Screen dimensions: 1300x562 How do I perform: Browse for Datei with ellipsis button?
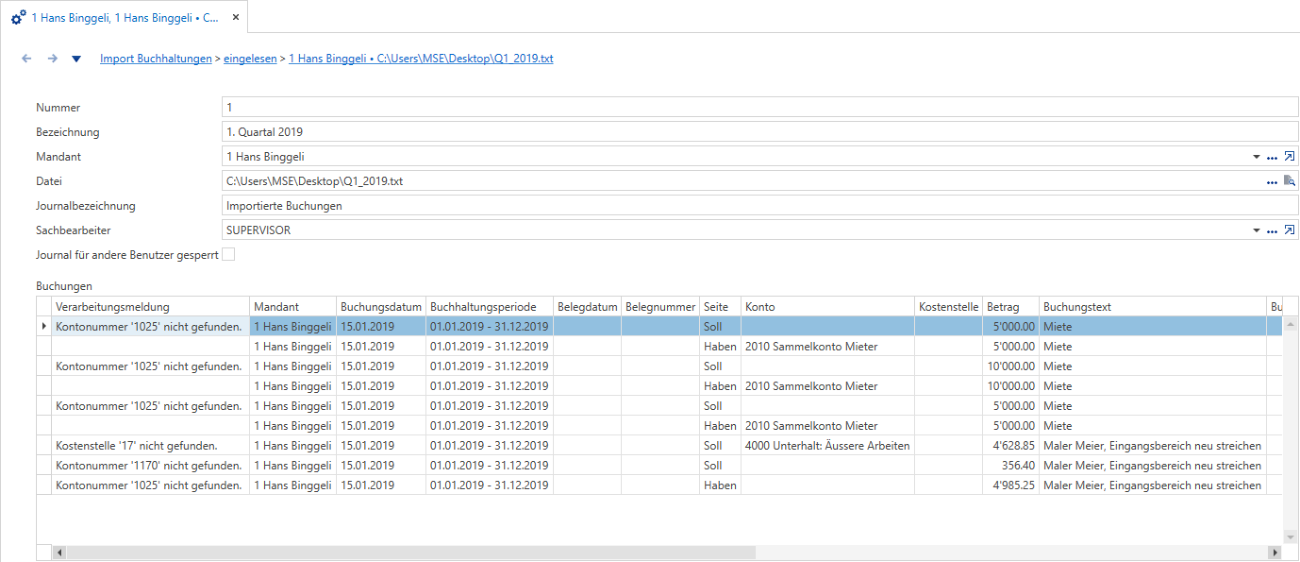[1272, 182]
